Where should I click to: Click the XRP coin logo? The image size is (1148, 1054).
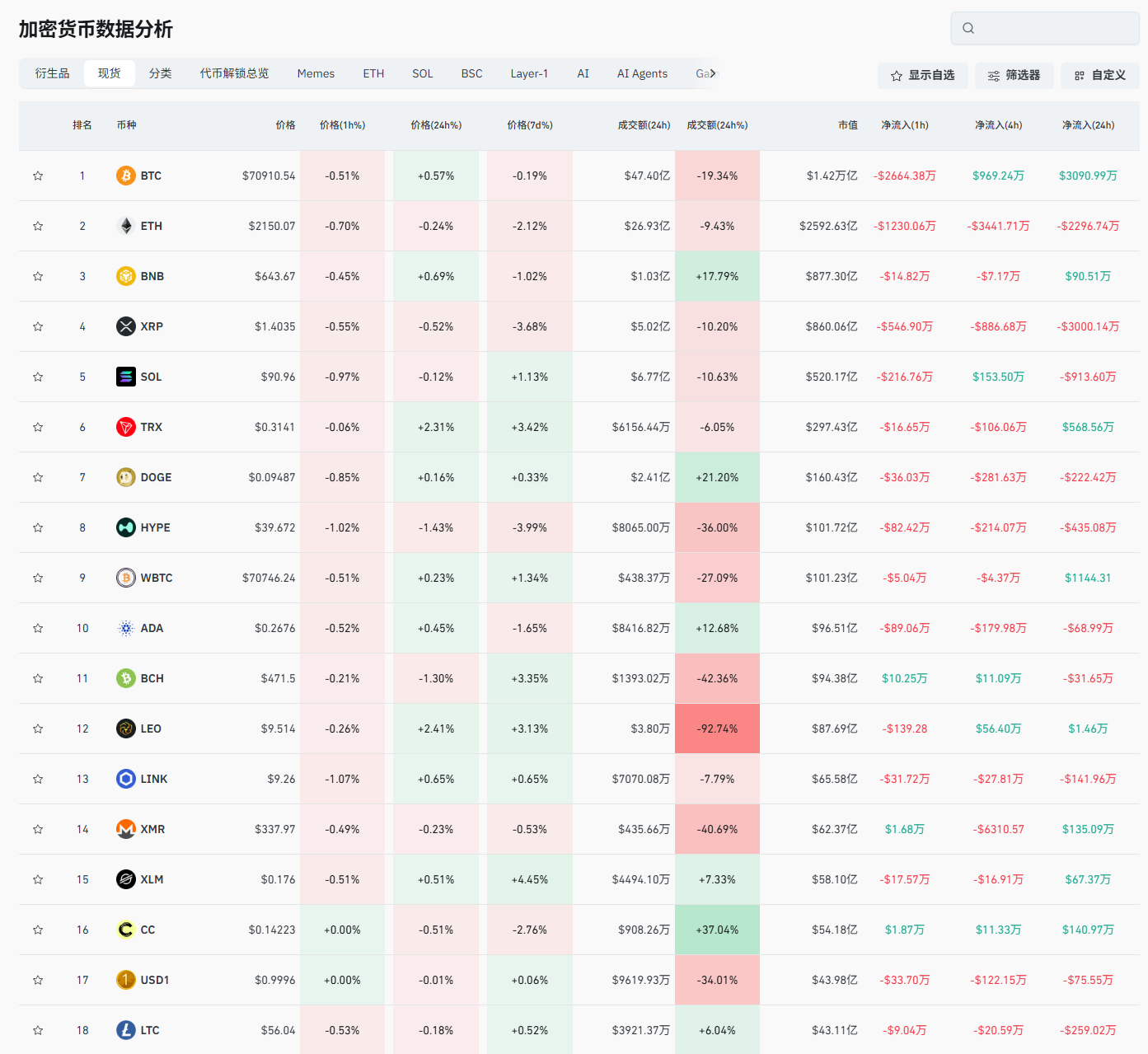pos(125,326)
